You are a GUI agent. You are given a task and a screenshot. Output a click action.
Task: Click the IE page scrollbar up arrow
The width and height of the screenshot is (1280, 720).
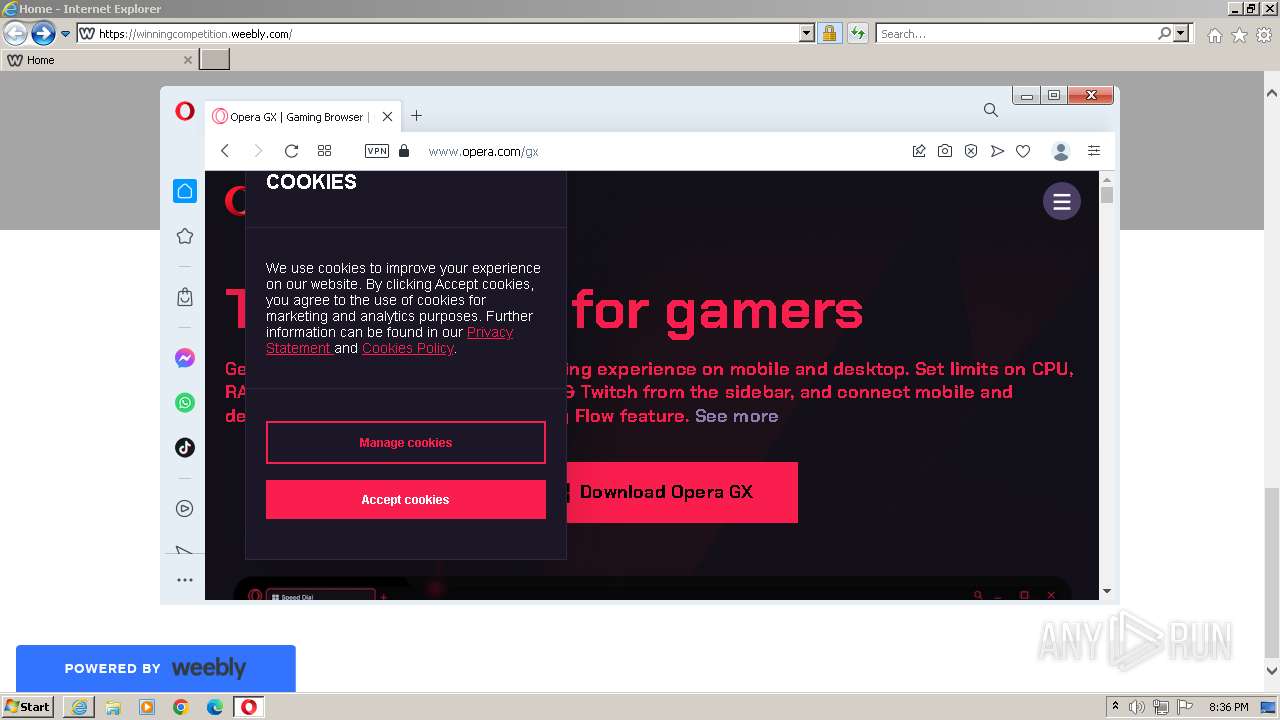click(x=1272, y=92)
